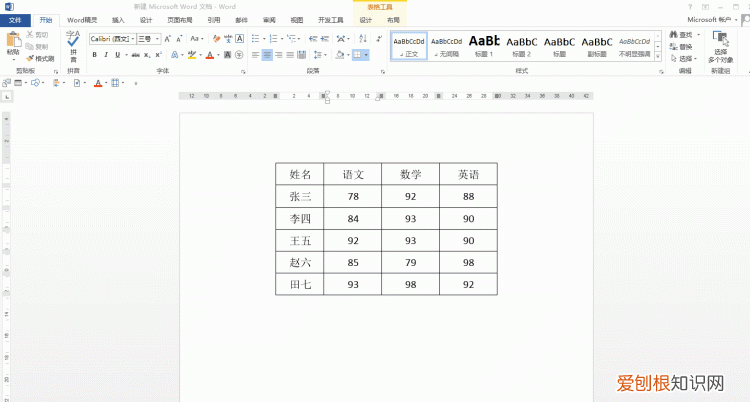This screenshot has width=750, height=402.
Task: Click the Word application icon in title bar
Action: coord(9,7)
